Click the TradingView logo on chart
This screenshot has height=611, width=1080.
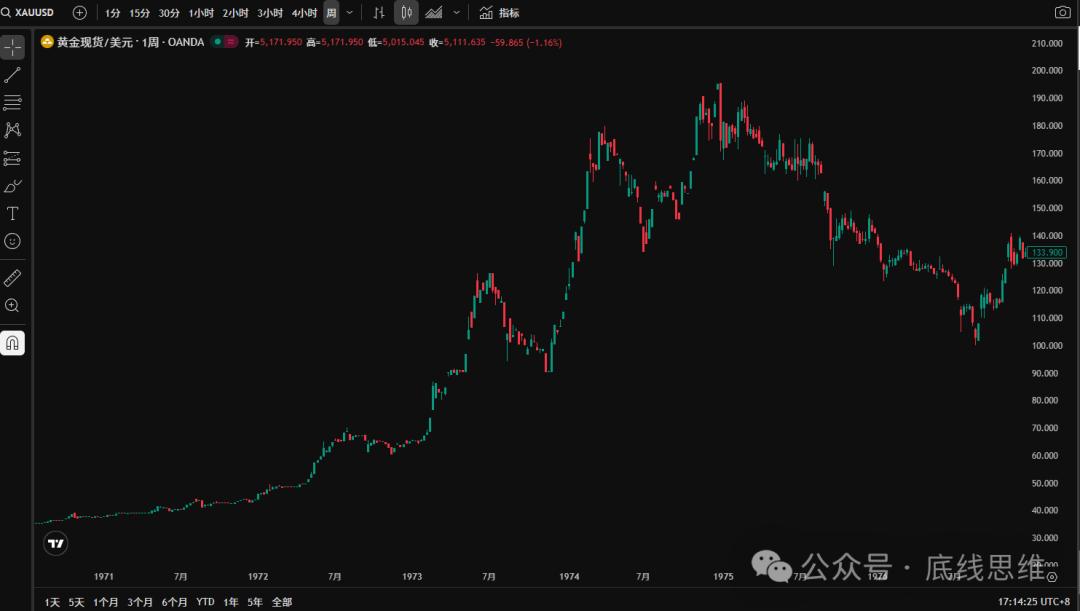coord(56,543)
